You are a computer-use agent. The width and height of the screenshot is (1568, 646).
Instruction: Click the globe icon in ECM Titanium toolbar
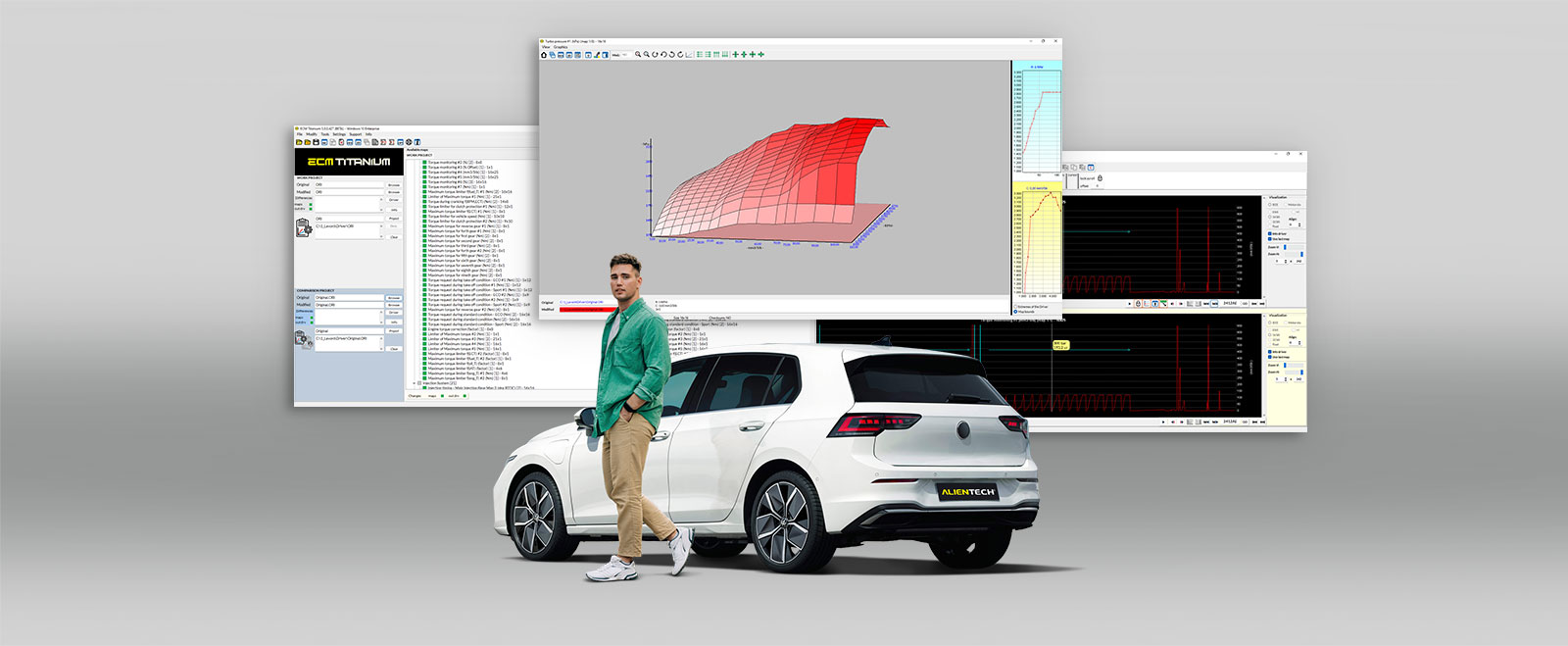(x=409, y=142)
